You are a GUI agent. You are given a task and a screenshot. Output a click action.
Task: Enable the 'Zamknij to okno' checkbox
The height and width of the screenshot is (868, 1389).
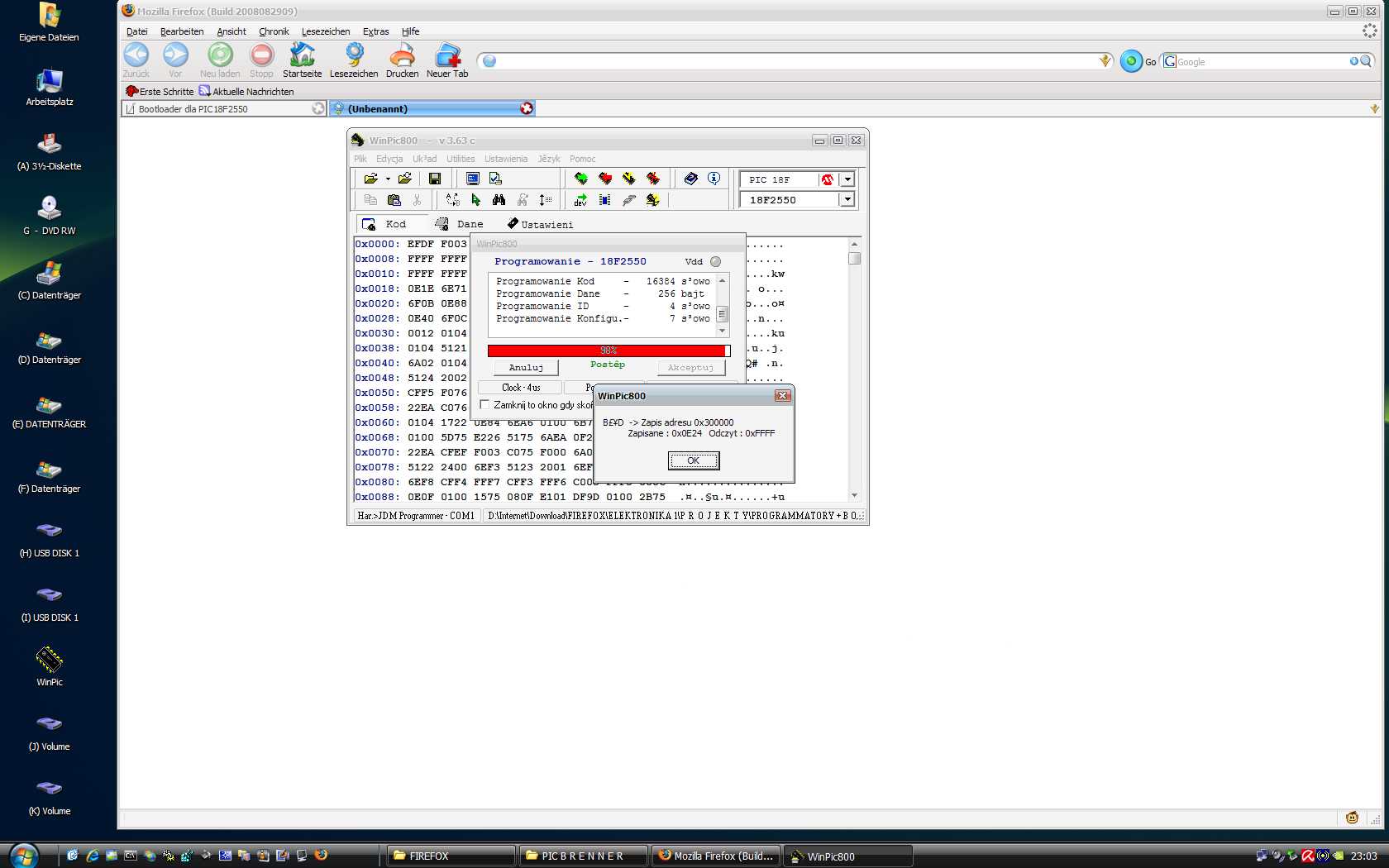pos(484,405)
